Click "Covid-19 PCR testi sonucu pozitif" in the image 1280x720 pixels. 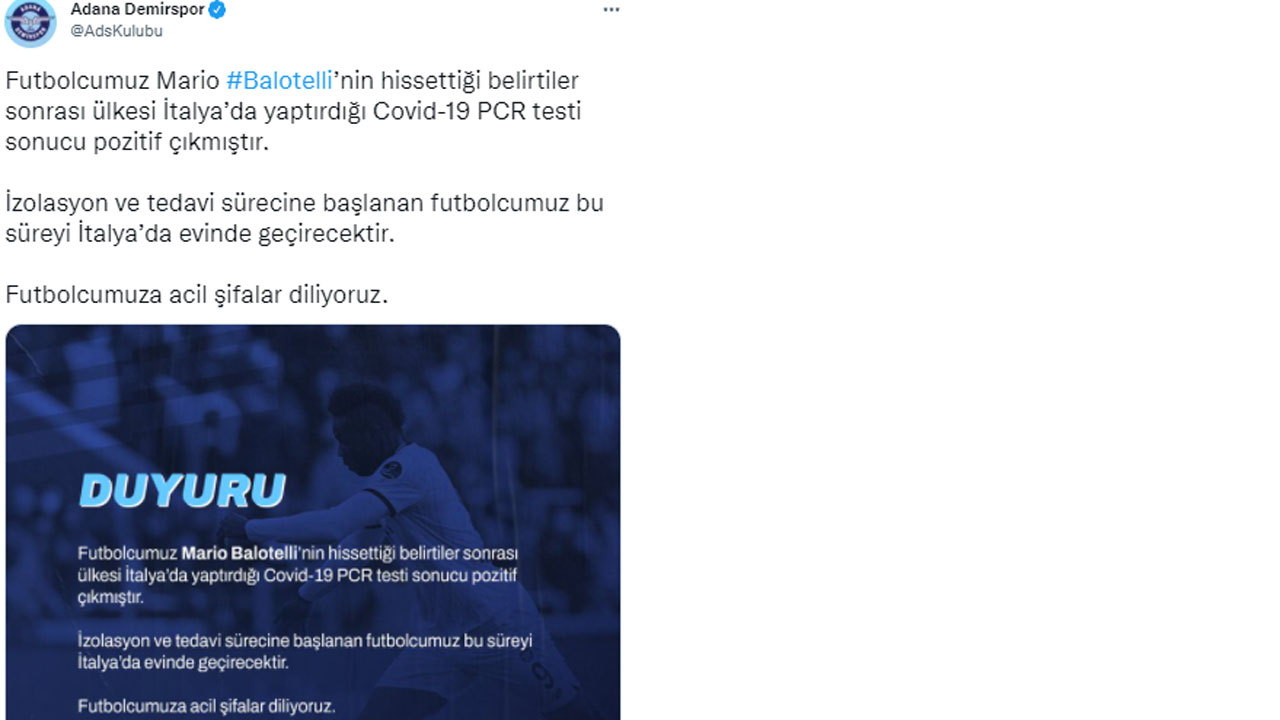click(x=391, y=575)
